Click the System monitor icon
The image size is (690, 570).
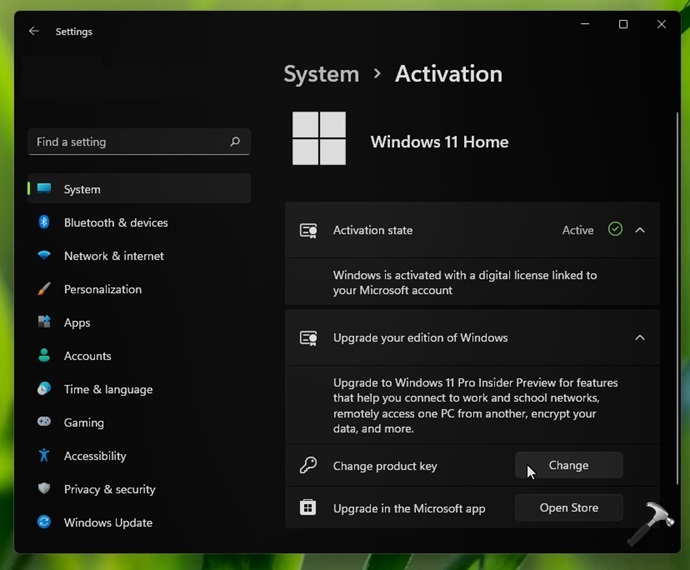tap(44, 188)
